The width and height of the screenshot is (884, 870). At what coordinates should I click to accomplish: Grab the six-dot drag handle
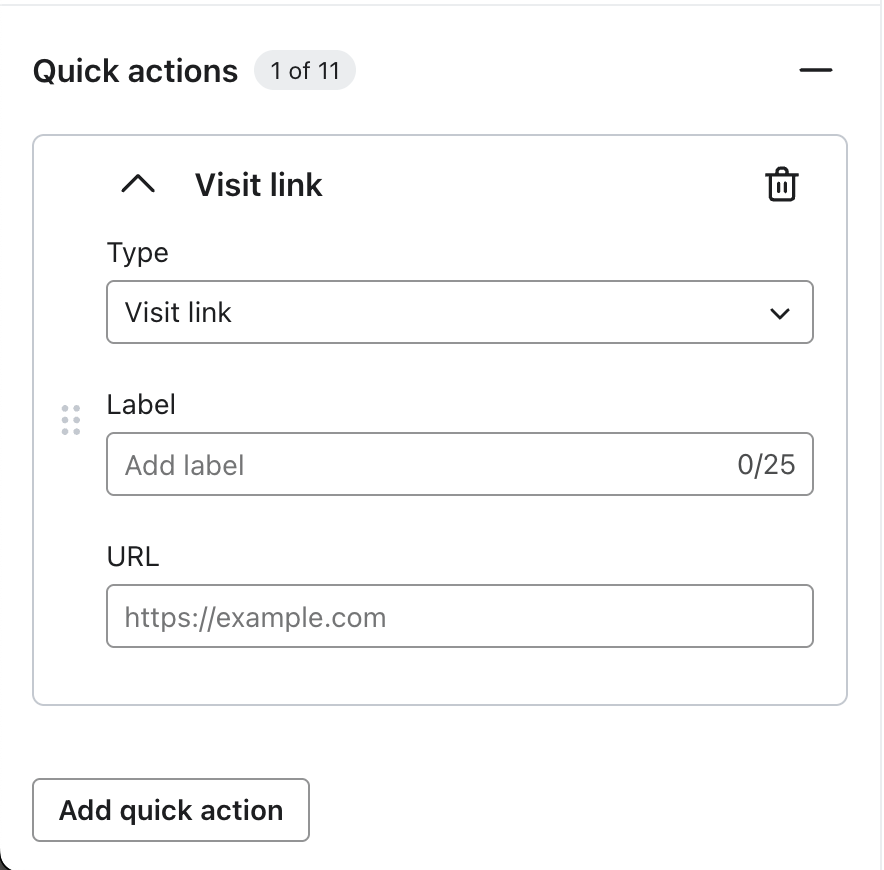point(70,420)
